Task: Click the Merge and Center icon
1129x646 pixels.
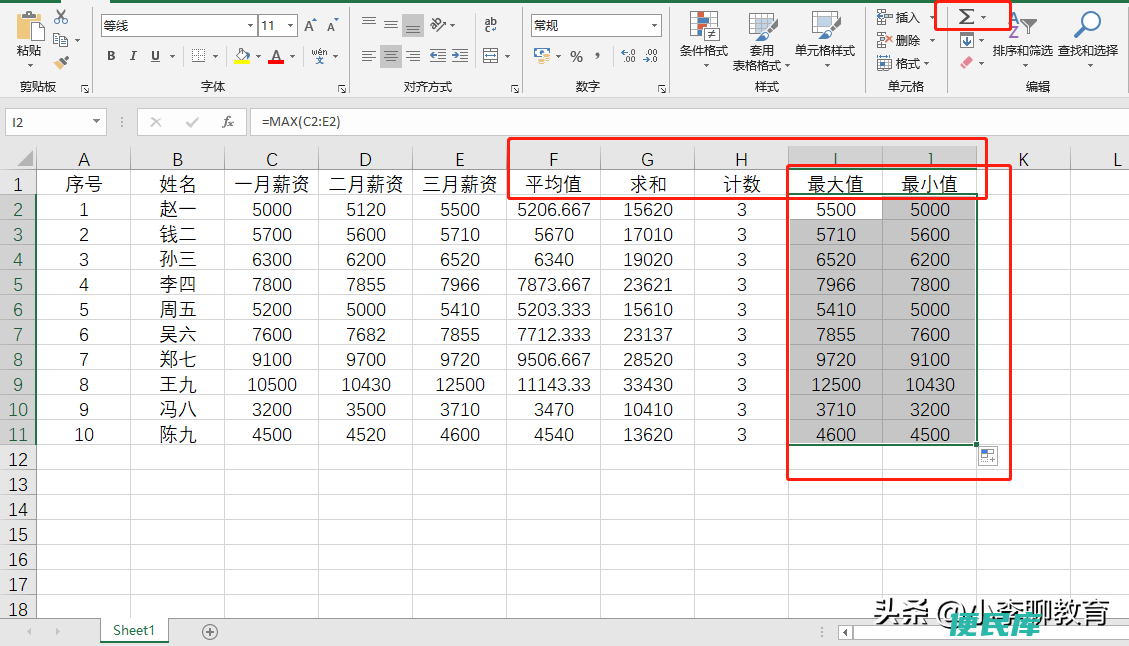Action: tap(490, 55)
